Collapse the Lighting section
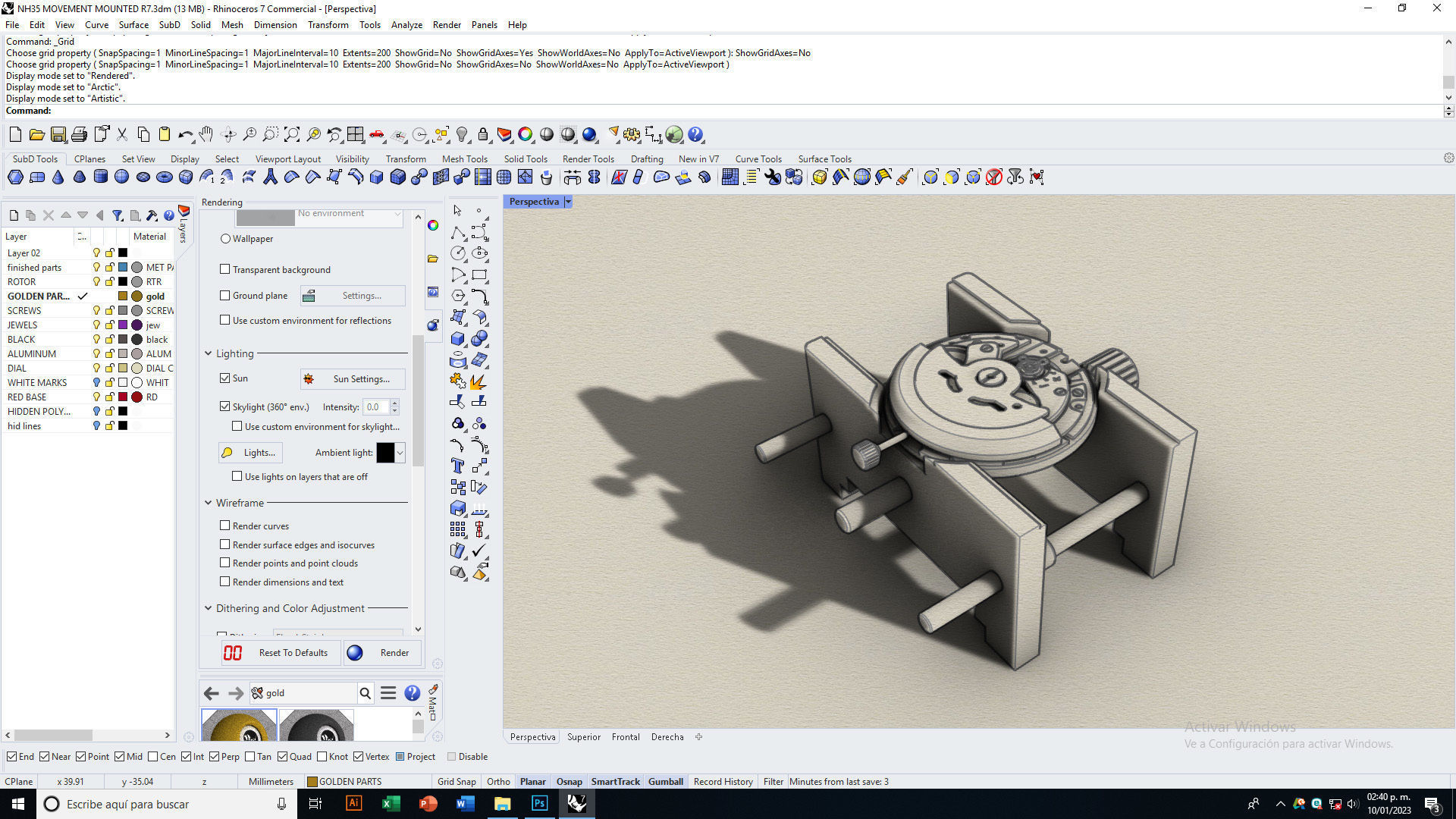1456x819 pixels. 209,353
